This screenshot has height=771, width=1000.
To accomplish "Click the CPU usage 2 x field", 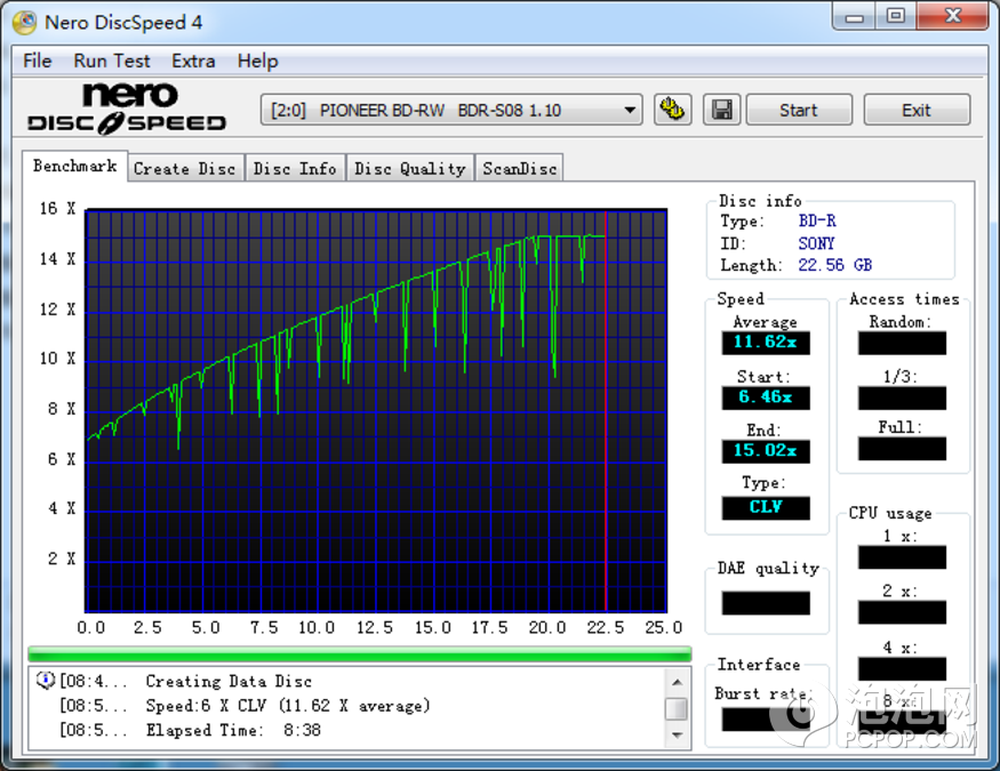I will coord(902,612).
